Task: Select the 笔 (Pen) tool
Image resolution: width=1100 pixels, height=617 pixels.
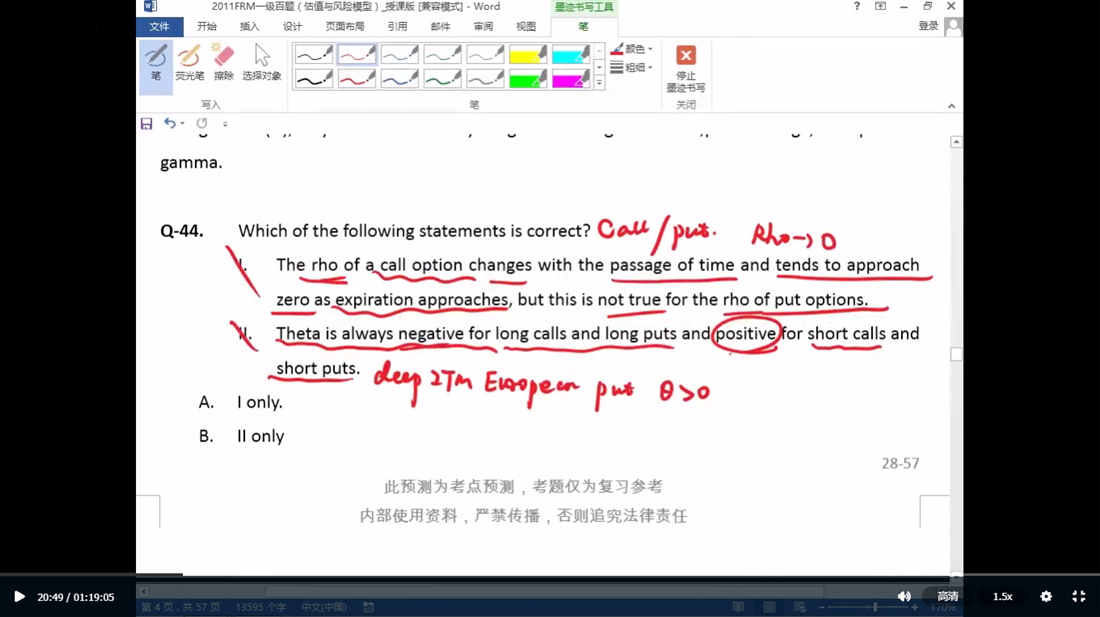Action: [x=156, y=64]
